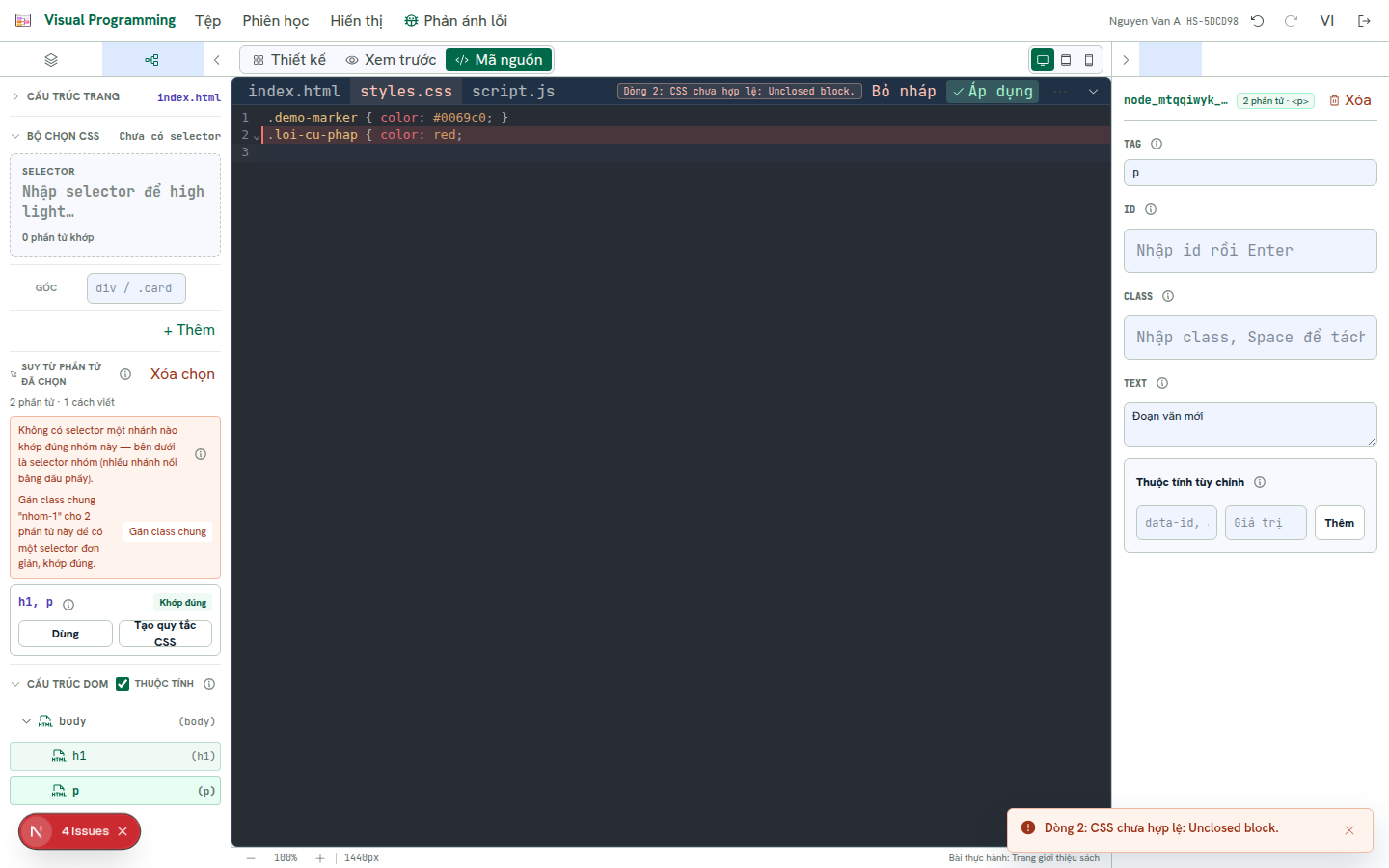Collapse the CẤU TRÚC DOM section
This screenshot has height=868, width=1389.
(15, 684)
